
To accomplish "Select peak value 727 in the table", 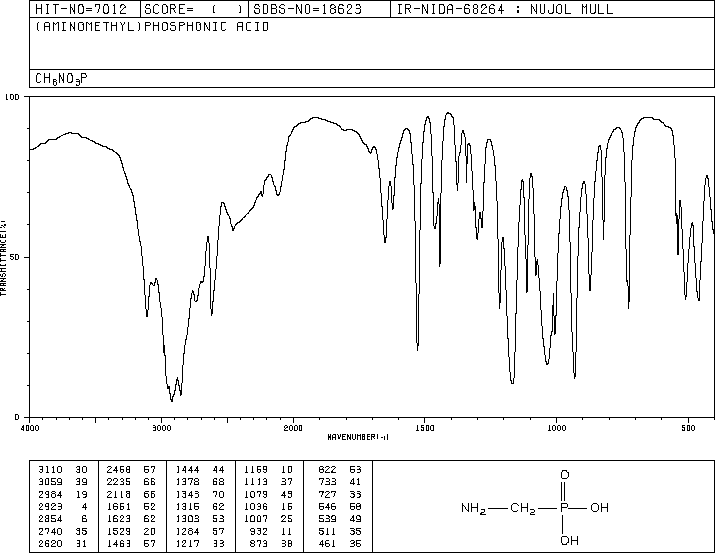I will point(327,494).
